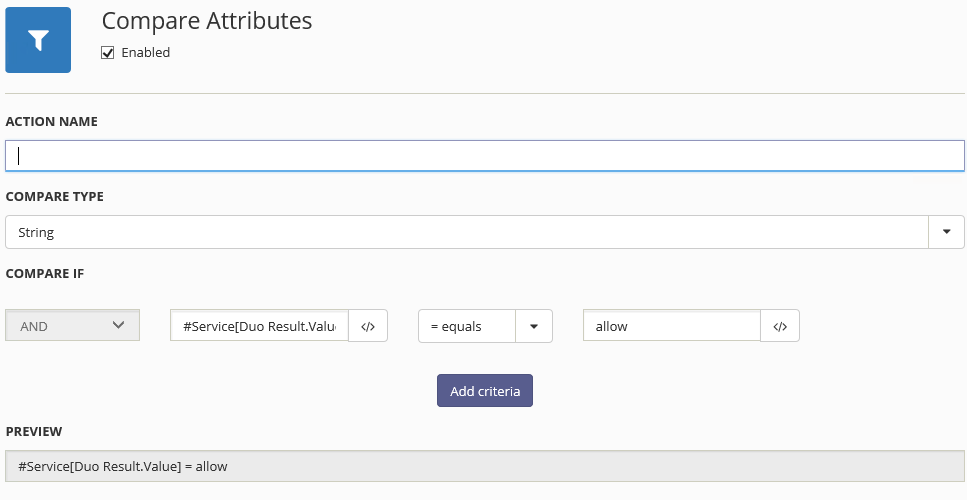Click the caret arrow of Compare Type

(947, 232)
